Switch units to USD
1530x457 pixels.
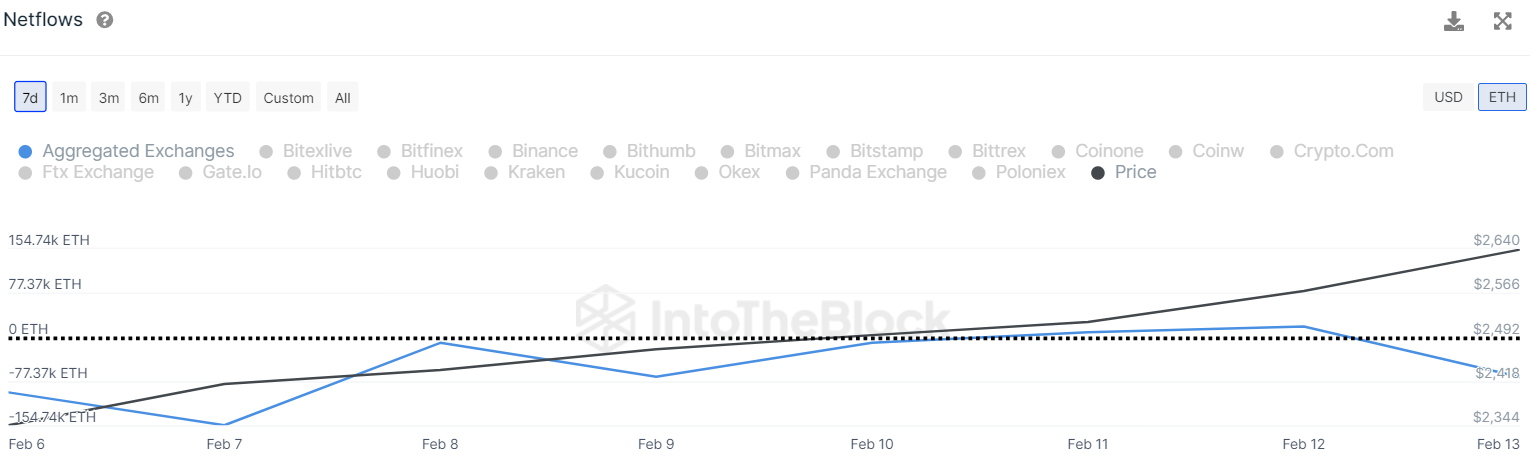click(1448, 97)
